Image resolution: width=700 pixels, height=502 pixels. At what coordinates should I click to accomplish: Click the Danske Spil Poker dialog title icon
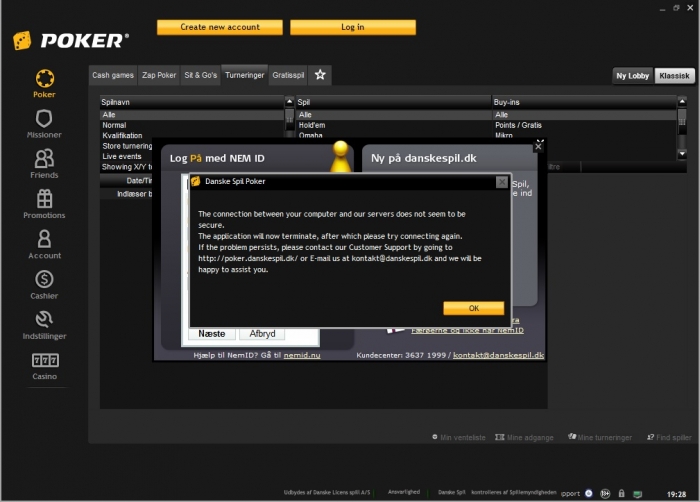click(196, 181)
